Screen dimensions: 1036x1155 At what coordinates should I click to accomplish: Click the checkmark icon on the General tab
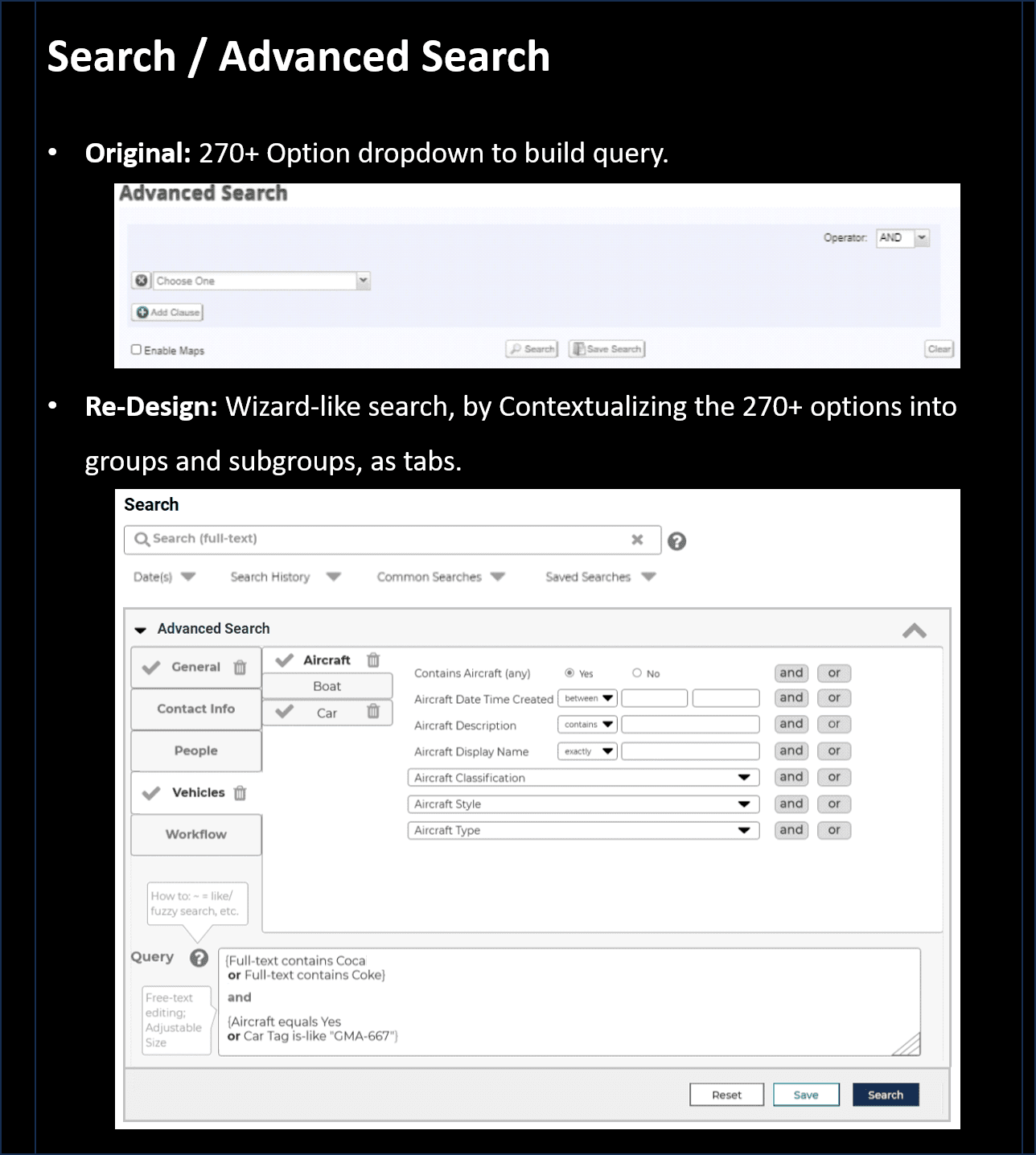[x=150, y=668]
